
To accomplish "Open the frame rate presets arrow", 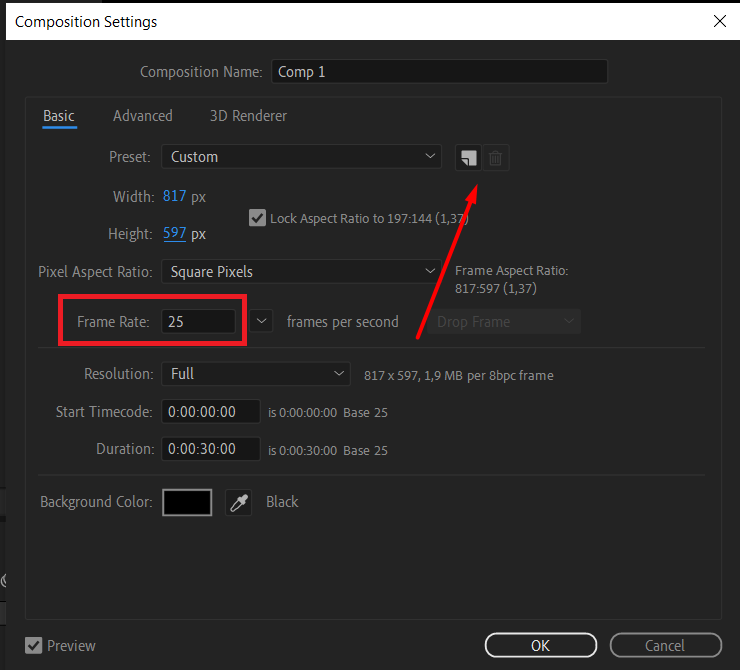I will pyautogui.click(x=261, y=321).
